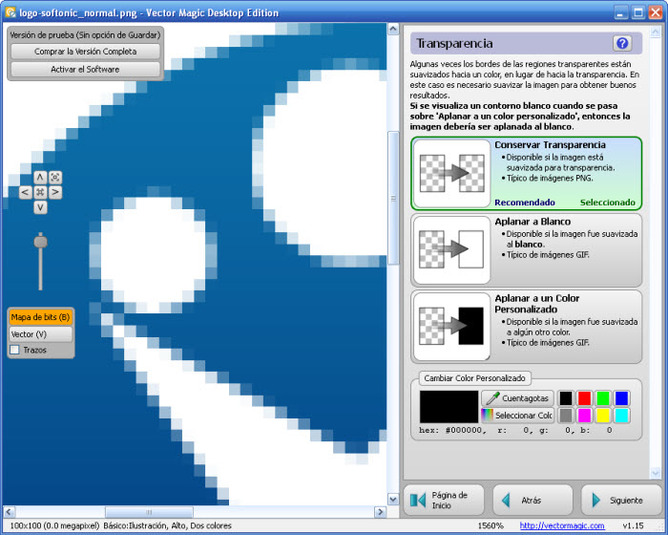Image resolution: width=668 pixels, height=535 pixels.
Task: Click the Vector Magic app icon in title bar
Action: (x=10, y=12)
